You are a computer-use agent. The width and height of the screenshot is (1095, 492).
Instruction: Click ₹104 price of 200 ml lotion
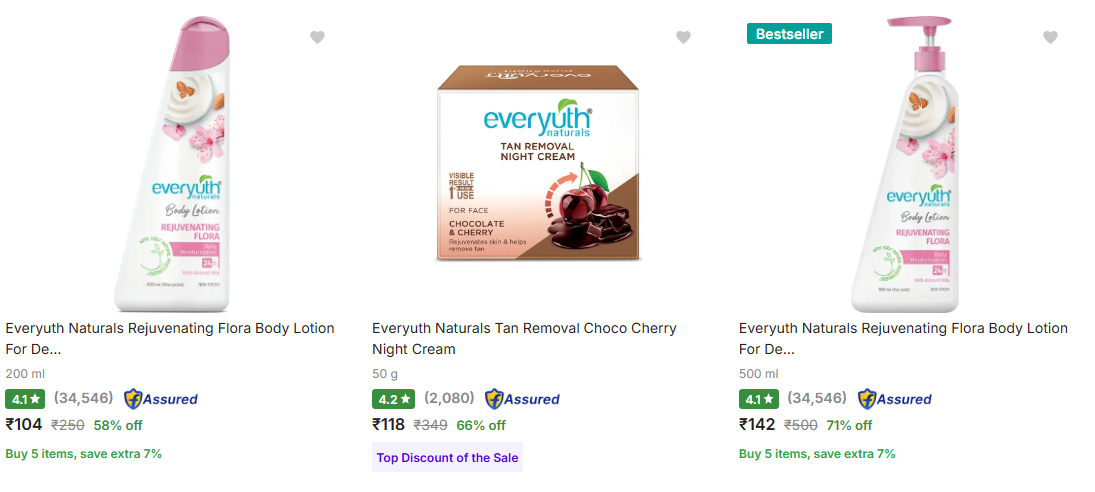coord(24,424)
